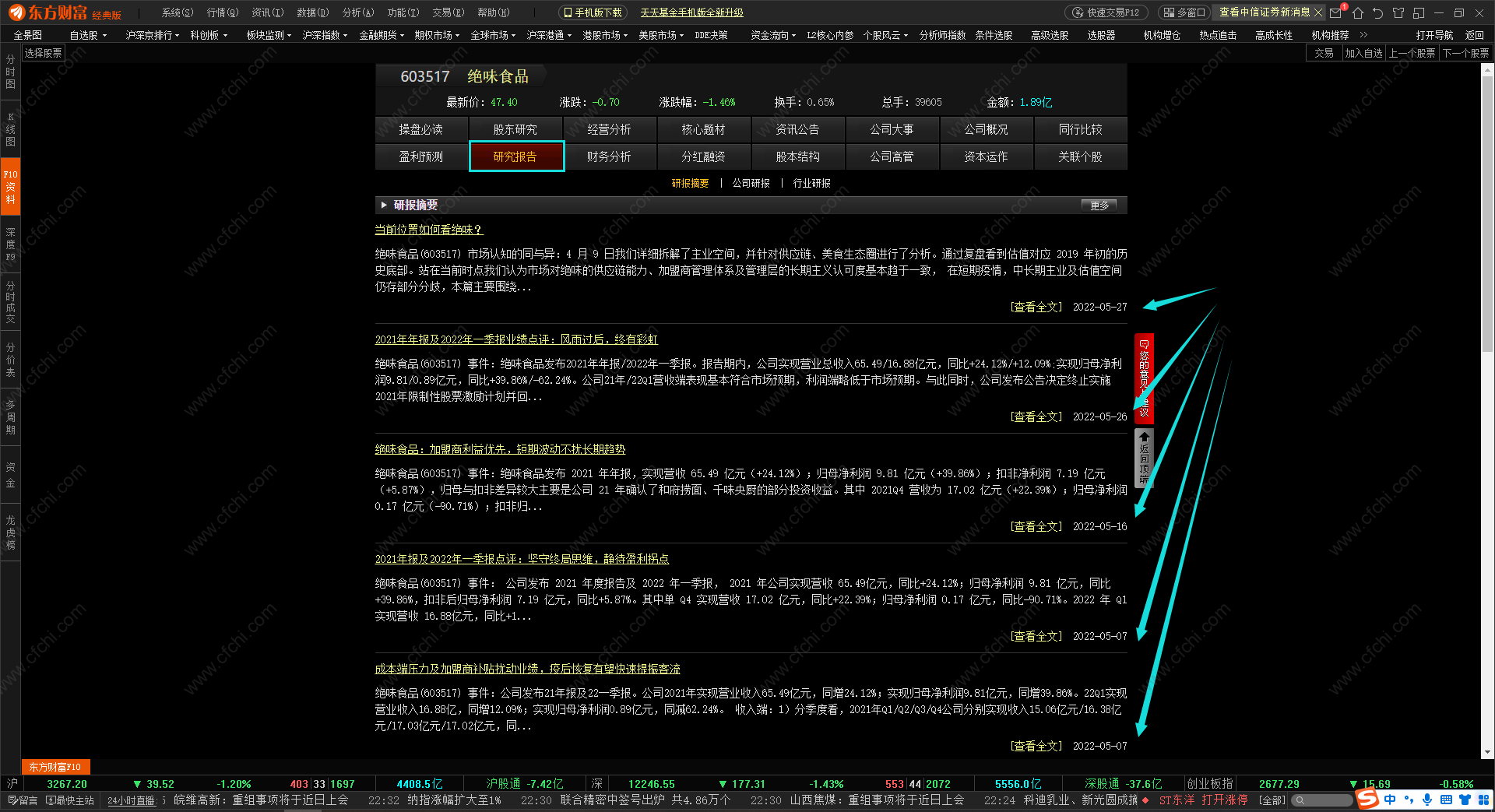
Task: Open Sogou toolbox grid icon
Action: [1483, 800]
